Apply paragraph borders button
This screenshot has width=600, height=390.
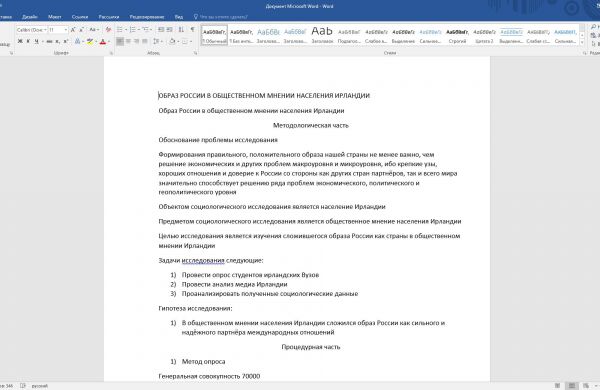(x=185, y=41)
